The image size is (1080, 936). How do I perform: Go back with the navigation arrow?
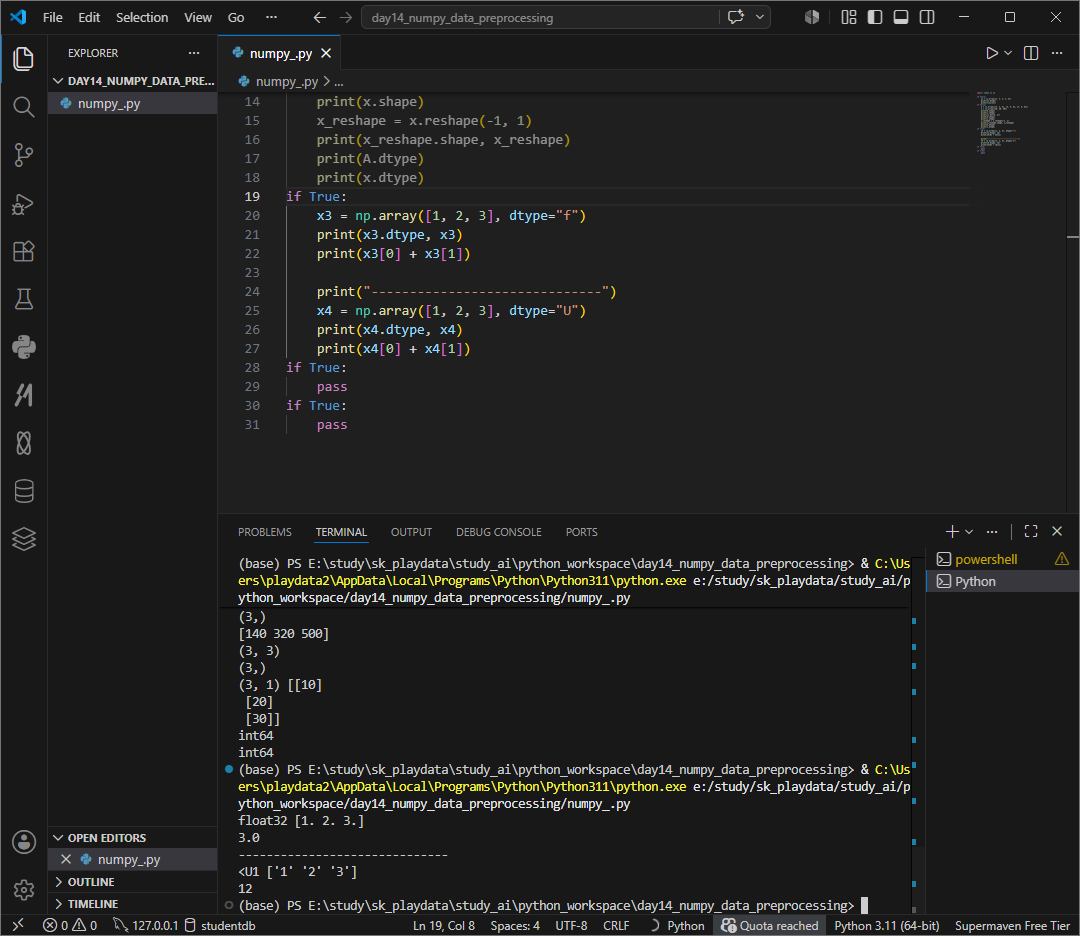click(x=320, y=18)
